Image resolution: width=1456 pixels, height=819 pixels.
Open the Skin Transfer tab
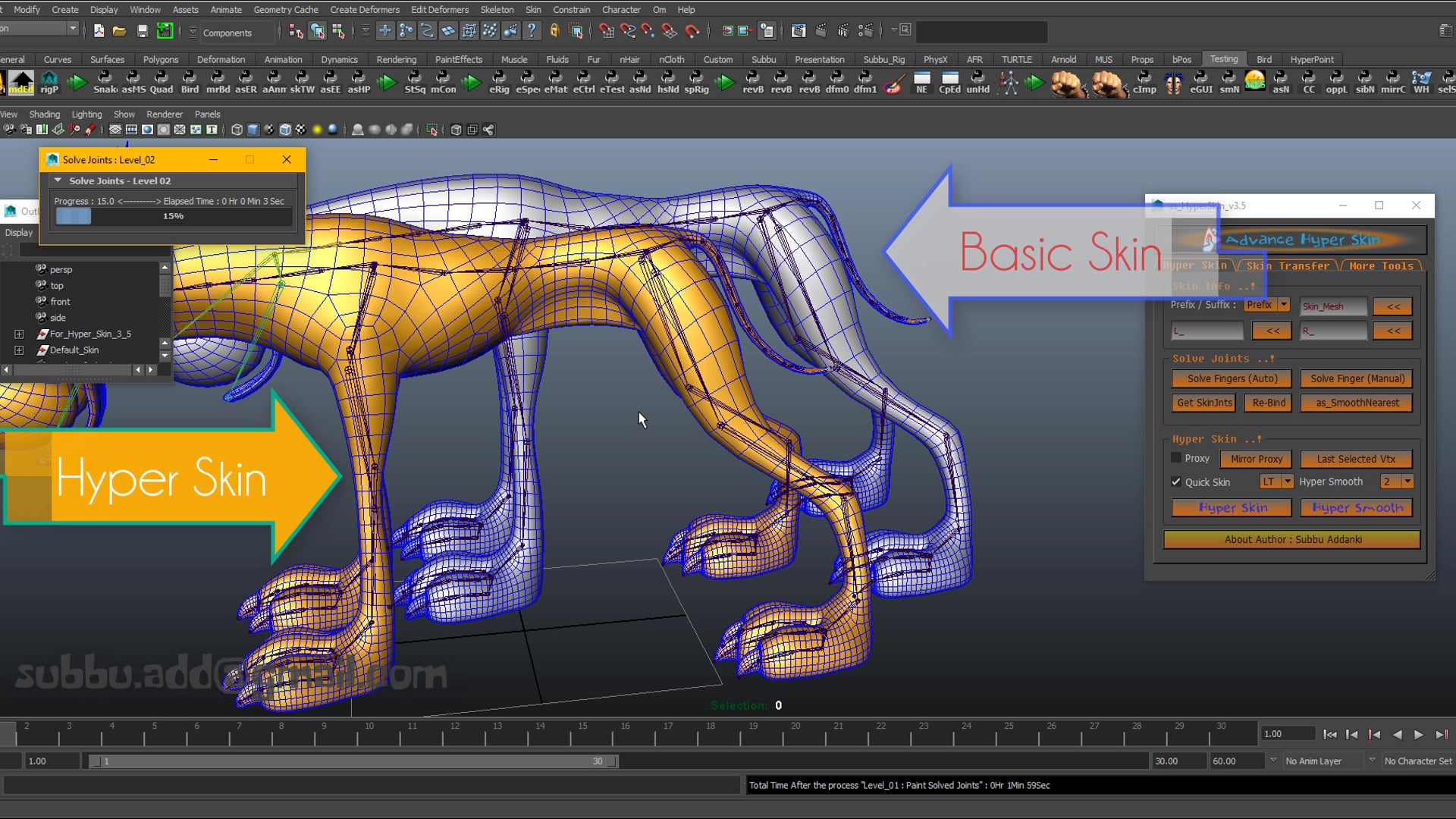(1288, 266)
